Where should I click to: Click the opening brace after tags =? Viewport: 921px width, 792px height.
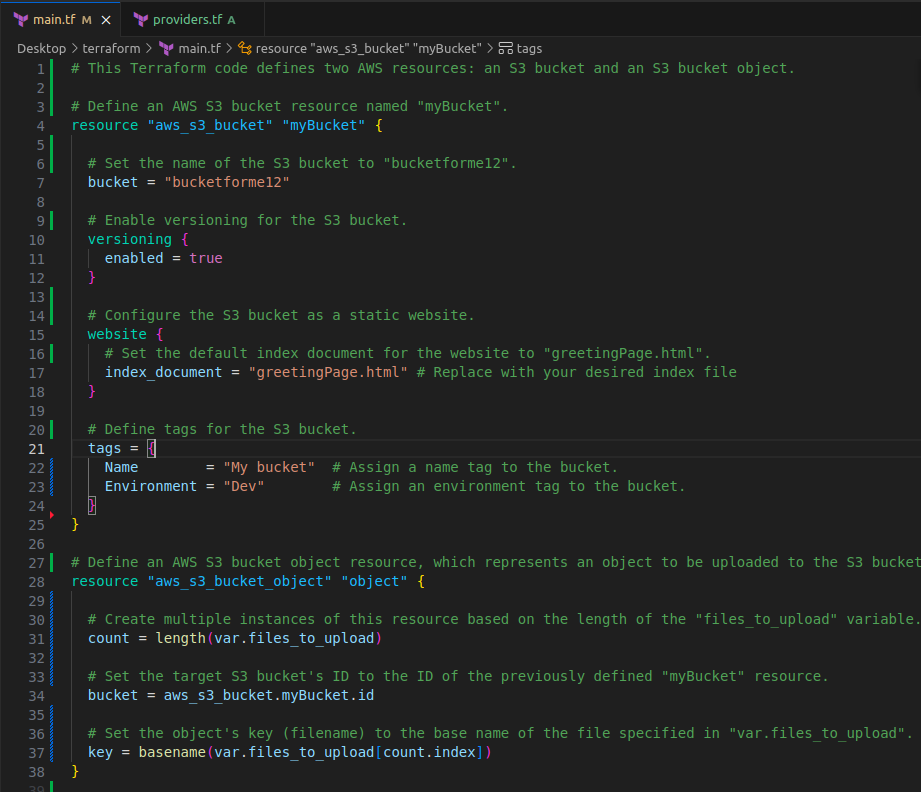151,448
